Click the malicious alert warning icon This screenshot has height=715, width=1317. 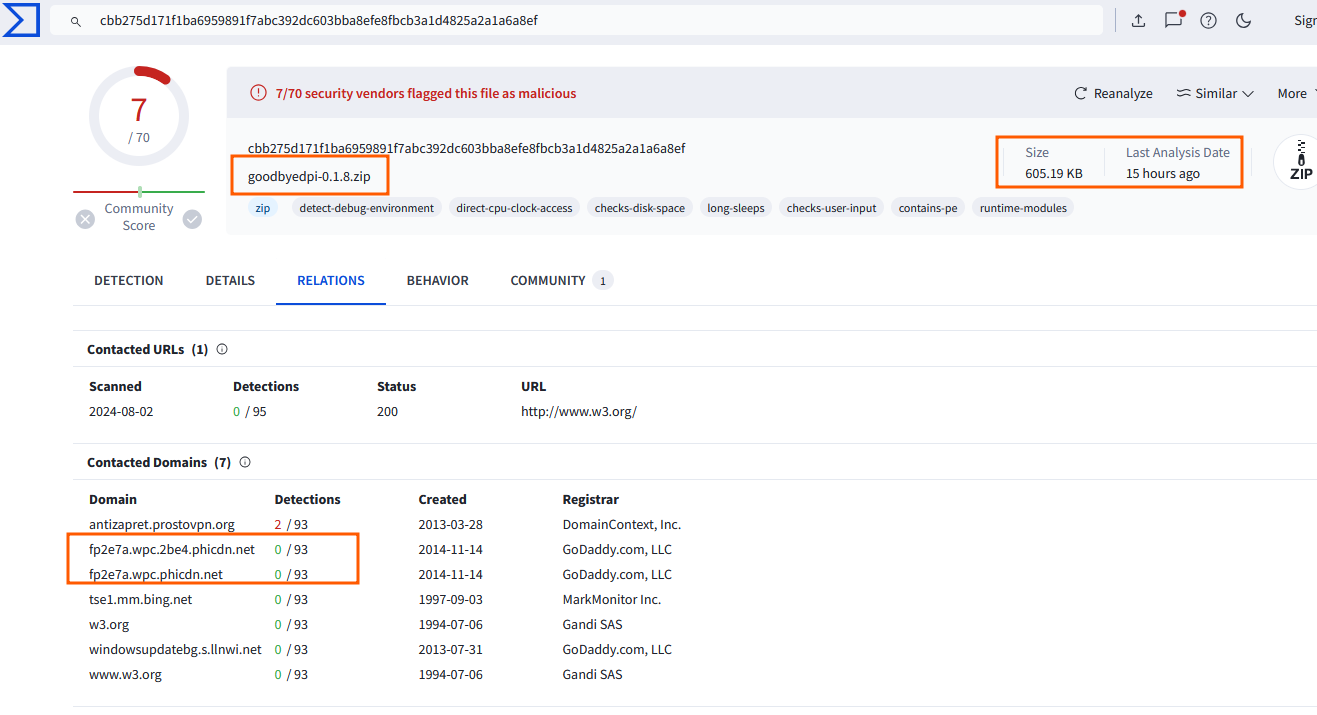pos(258,93)
